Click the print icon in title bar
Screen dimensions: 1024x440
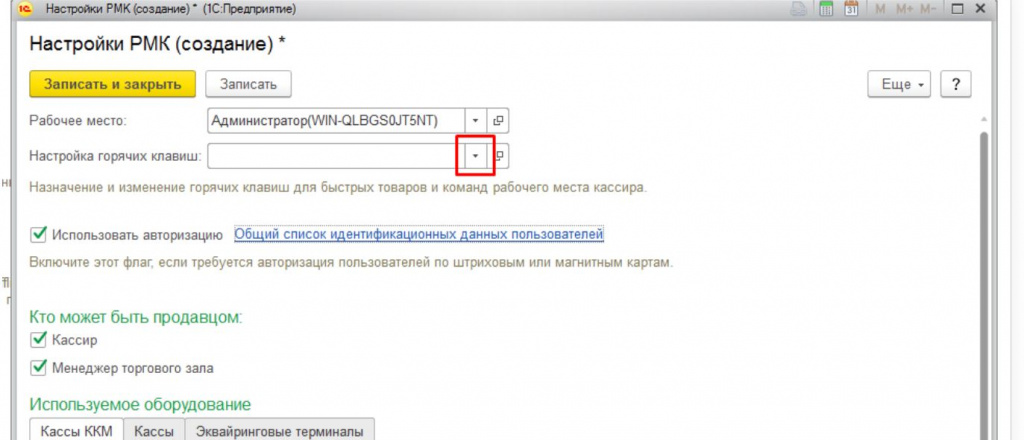799,9
